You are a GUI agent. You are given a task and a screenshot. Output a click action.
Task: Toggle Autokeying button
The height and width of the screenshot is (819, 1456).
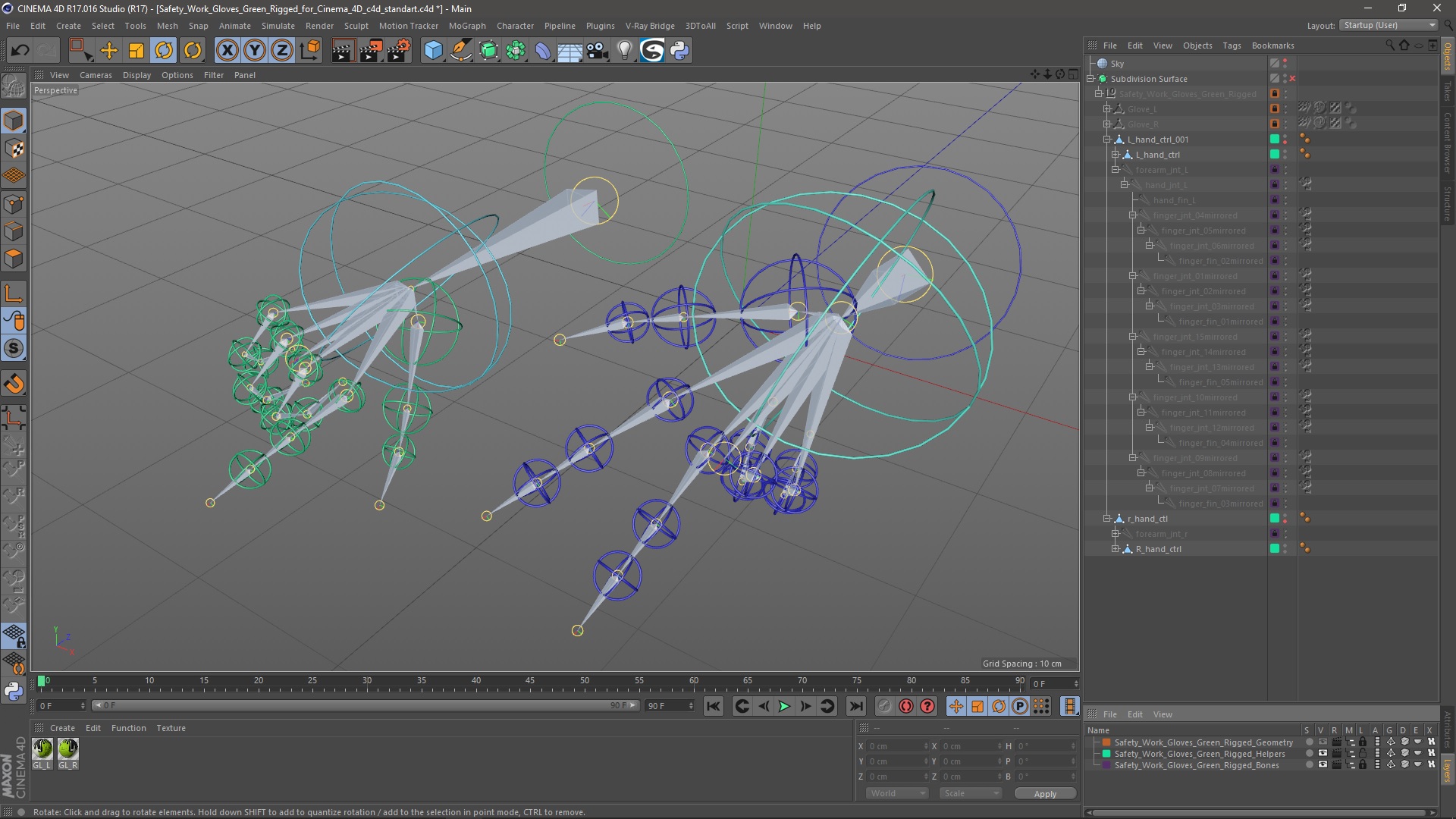[x=906, y=706]
